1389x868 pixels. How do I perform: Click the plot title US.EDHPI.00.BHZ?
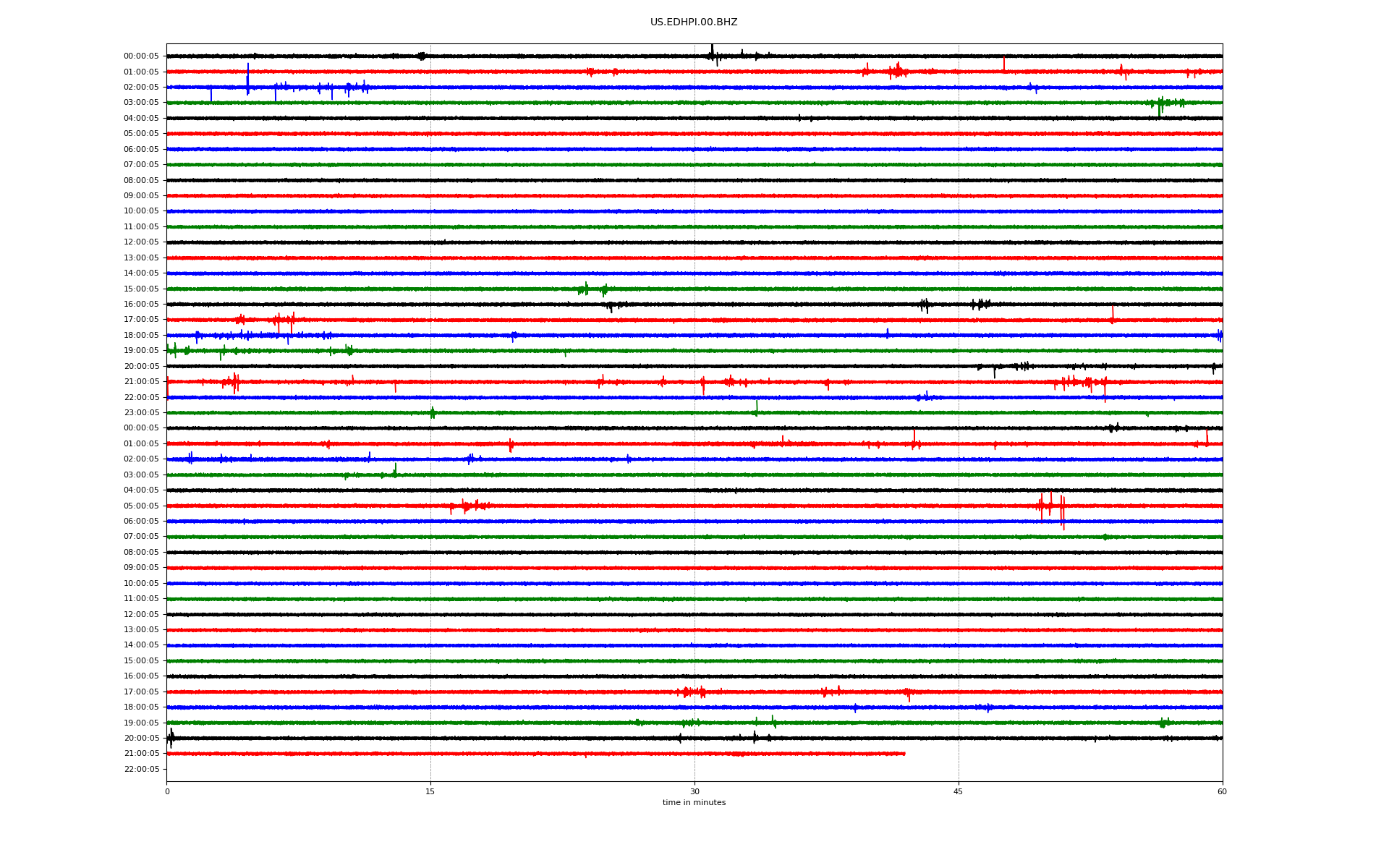[694, 22]
